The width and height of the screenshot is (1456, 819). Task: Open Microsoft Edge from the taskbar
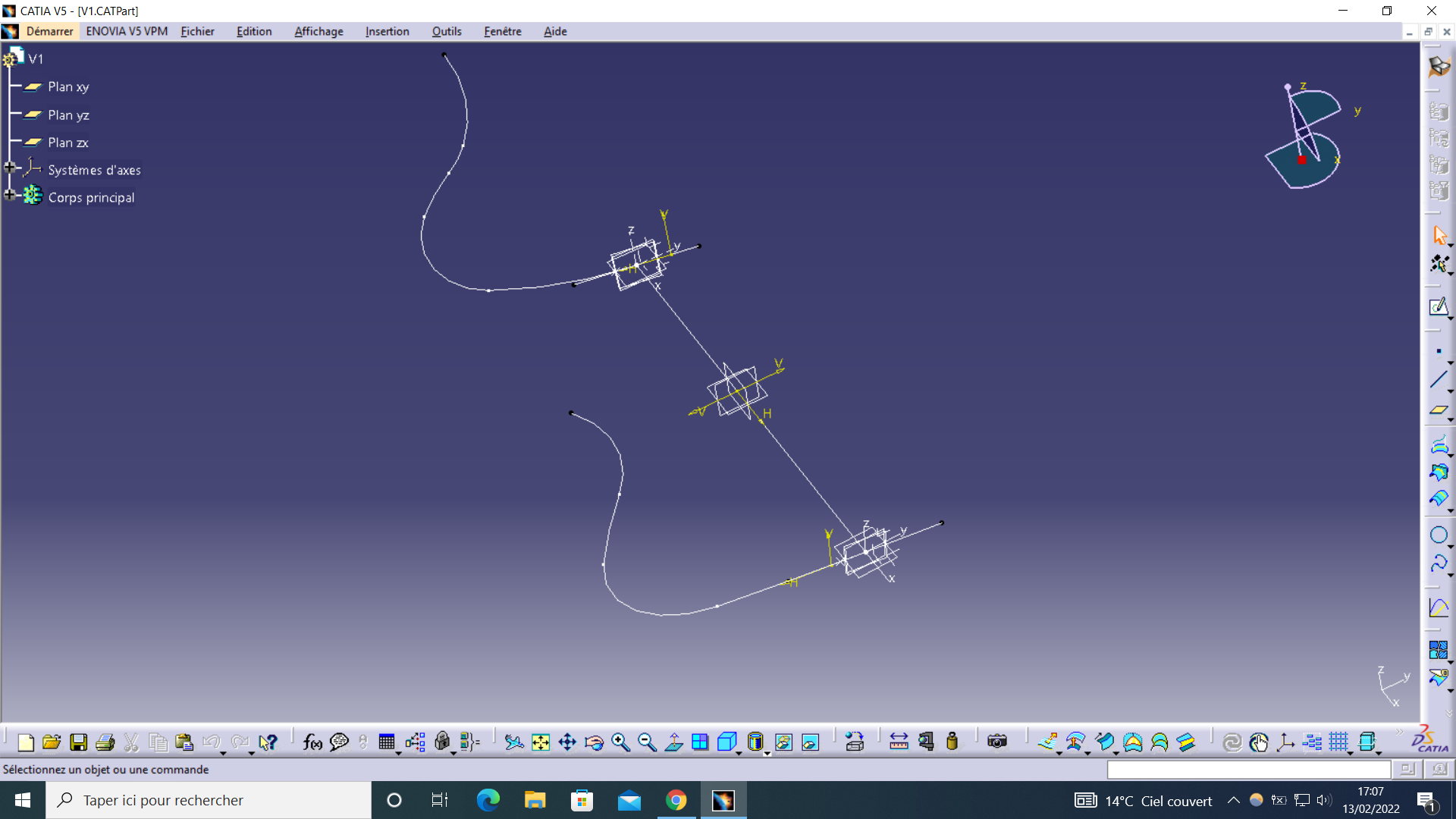[x=488, y=800]
